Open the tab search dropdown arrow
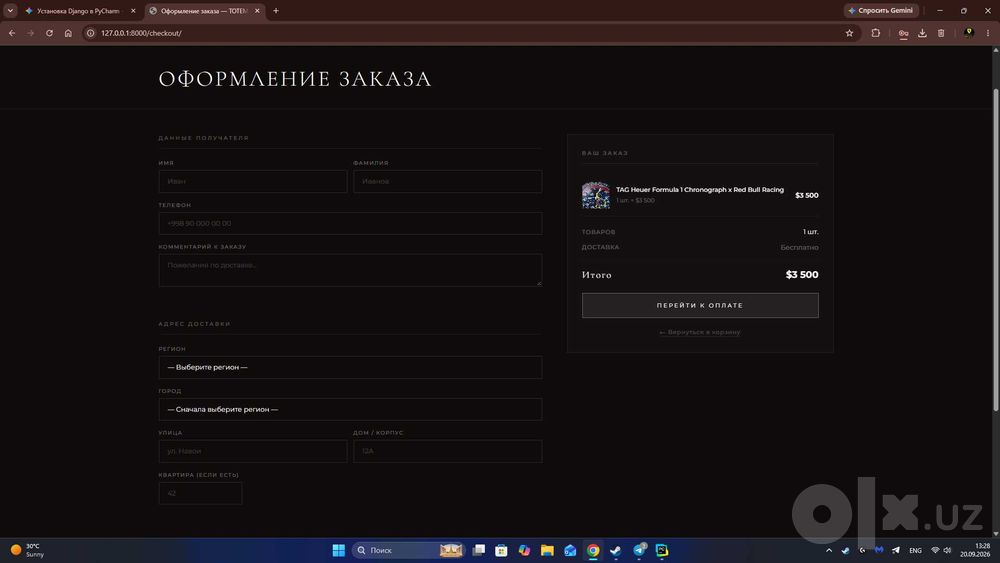Image resolution: width=1000 pixels, height=563 pixels. 10,11
